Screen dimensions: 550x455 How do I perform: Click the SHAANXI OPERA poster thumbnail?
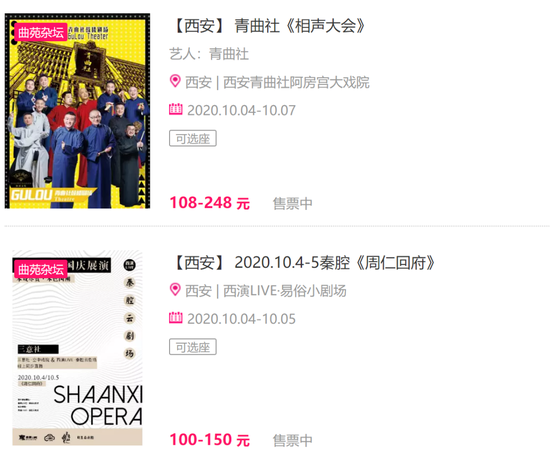[x=78, y=348]
